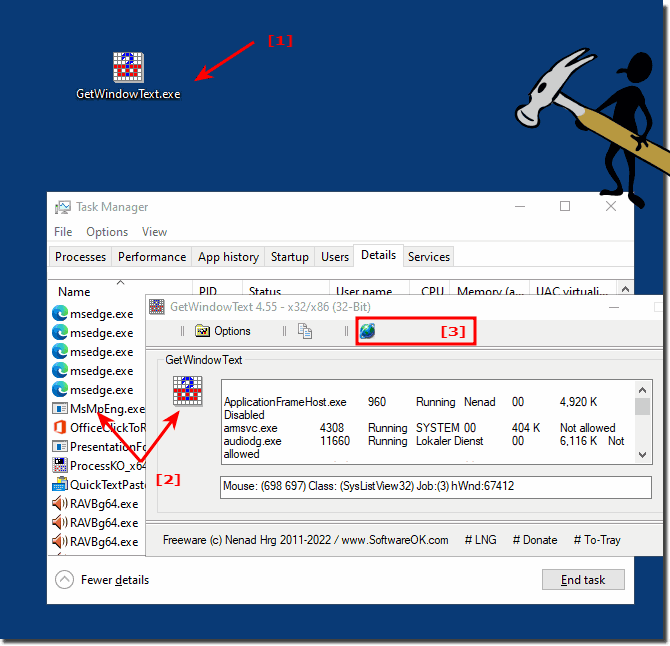Image resolution: width=670 pixels, height=646 pixels.
Task: Click the first RAVBg64.exe speaker icon
Action: (x=60, y=504)
